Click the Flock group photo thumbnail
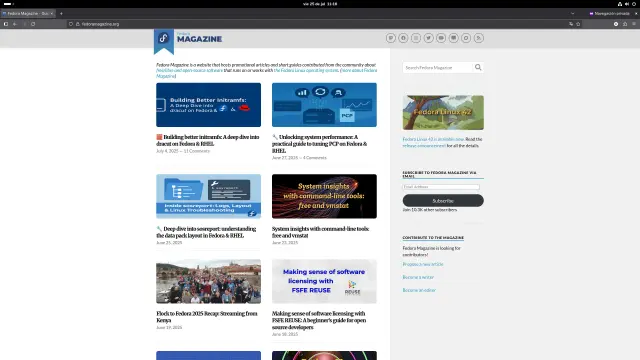Image resolution: width=640 pixels, height=360 pixels. pos(208,281)
